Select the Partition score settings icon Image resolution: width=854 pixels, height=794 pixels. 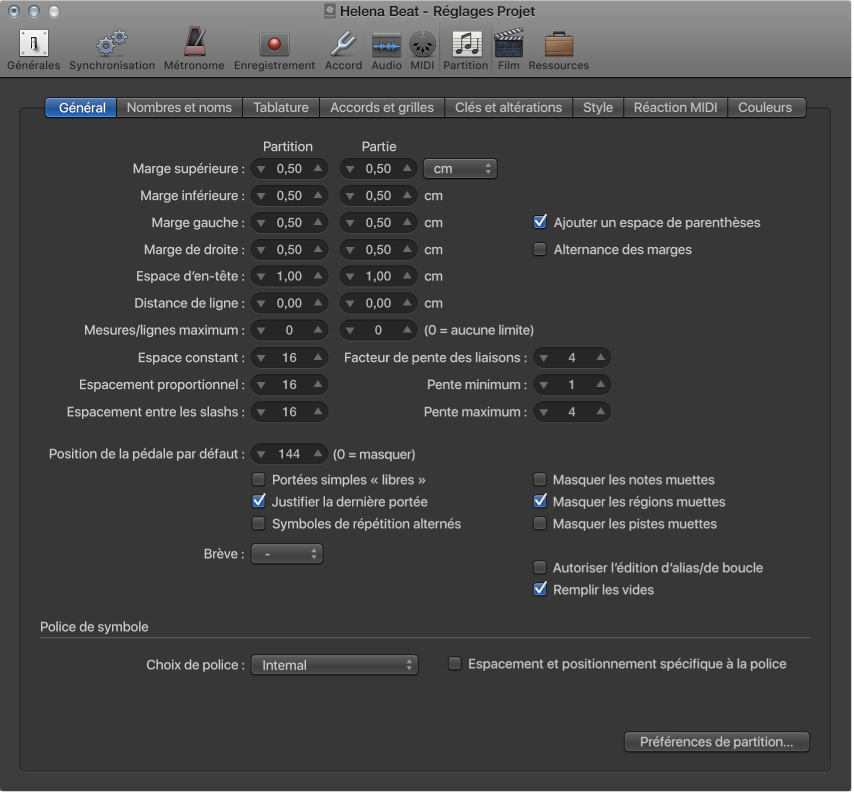tap(466, 50)
